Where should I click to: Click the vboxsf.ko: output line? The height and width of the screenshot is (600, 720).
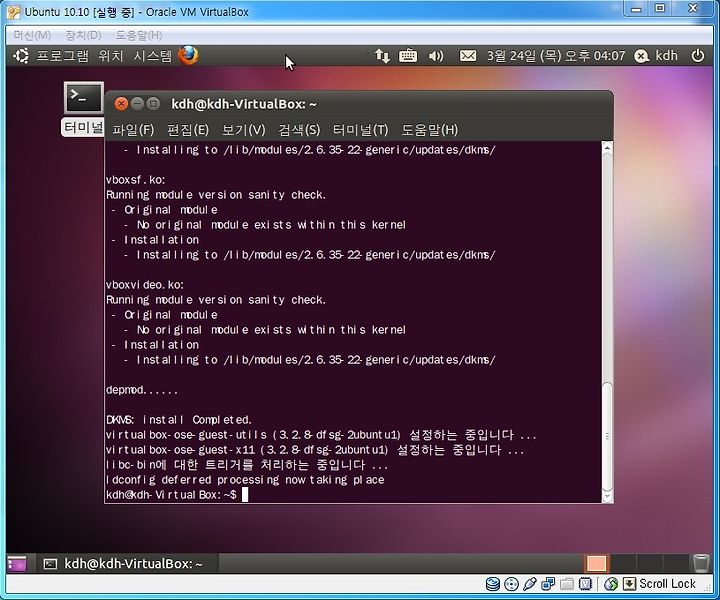pyautogui.click(x=135, y=180)
